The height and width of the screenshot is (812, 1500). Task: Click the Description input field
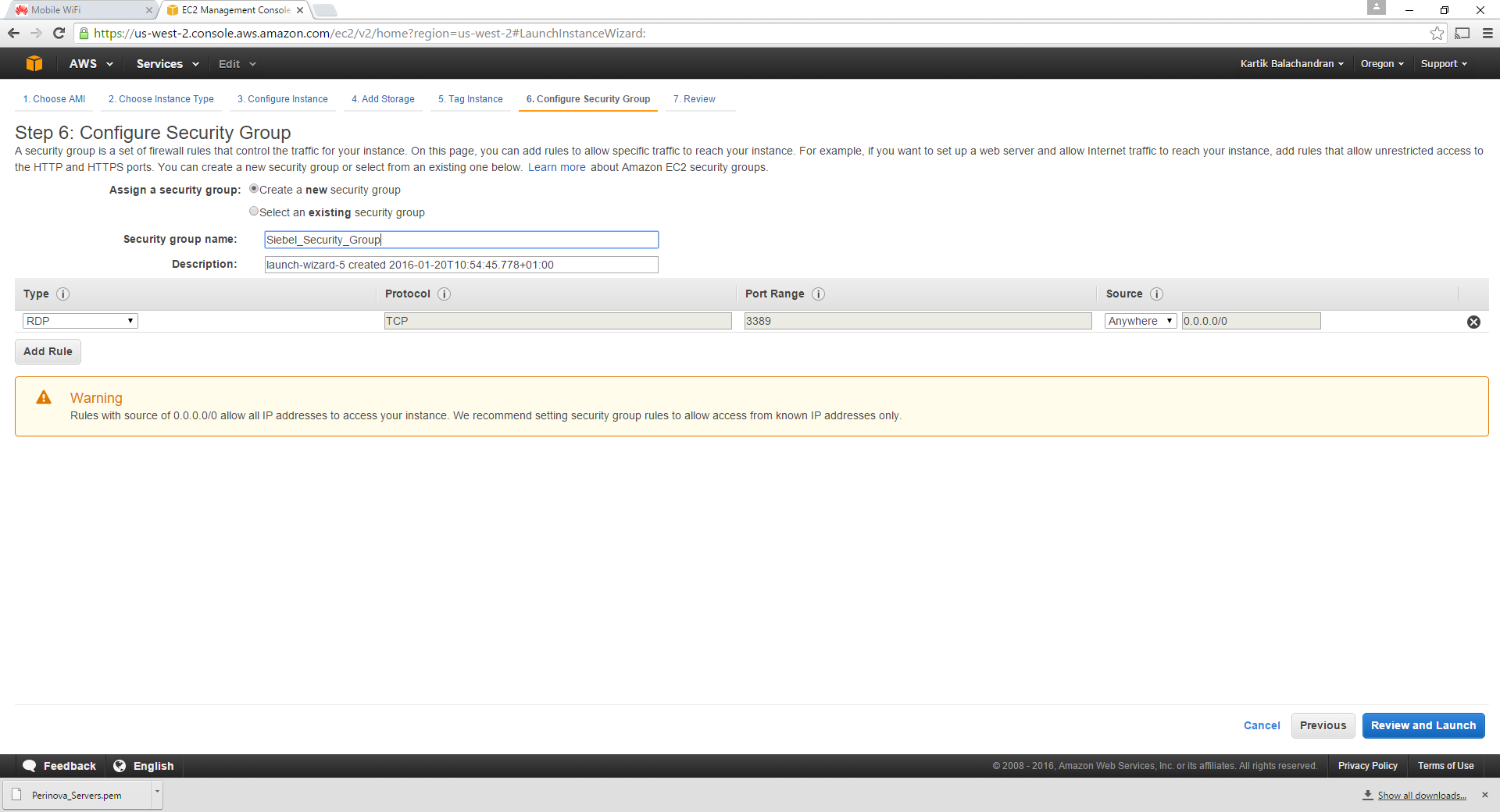pos(461,265)
